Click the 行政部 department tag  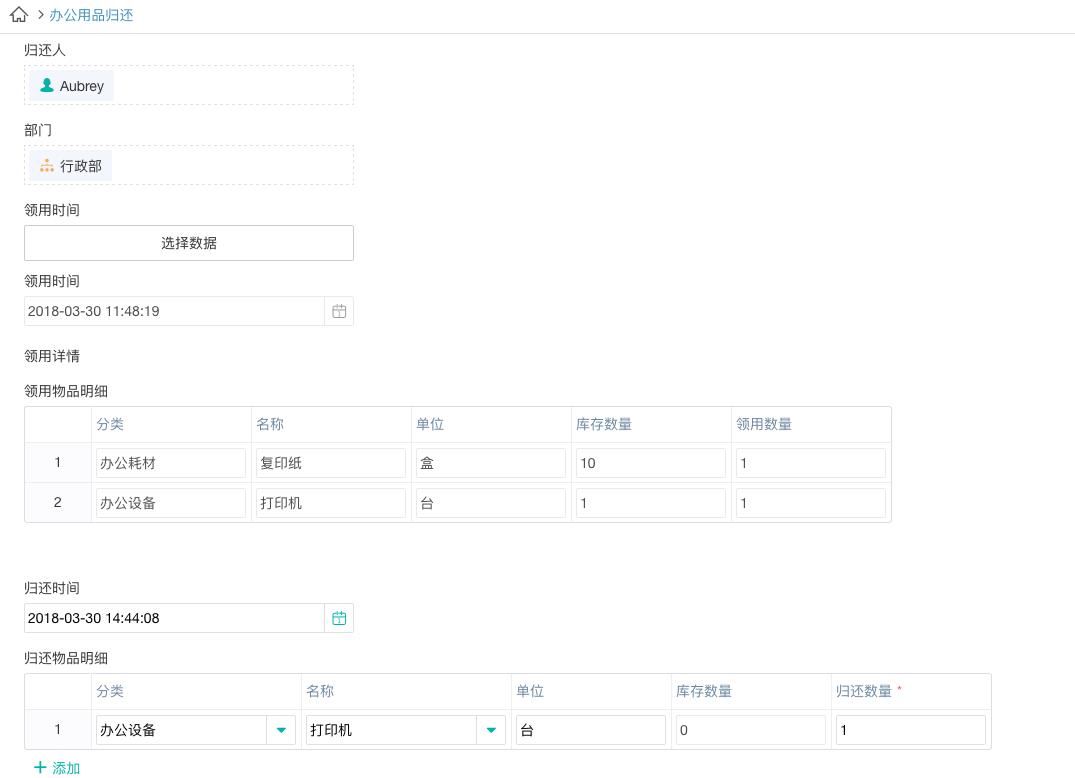[70, 166]
